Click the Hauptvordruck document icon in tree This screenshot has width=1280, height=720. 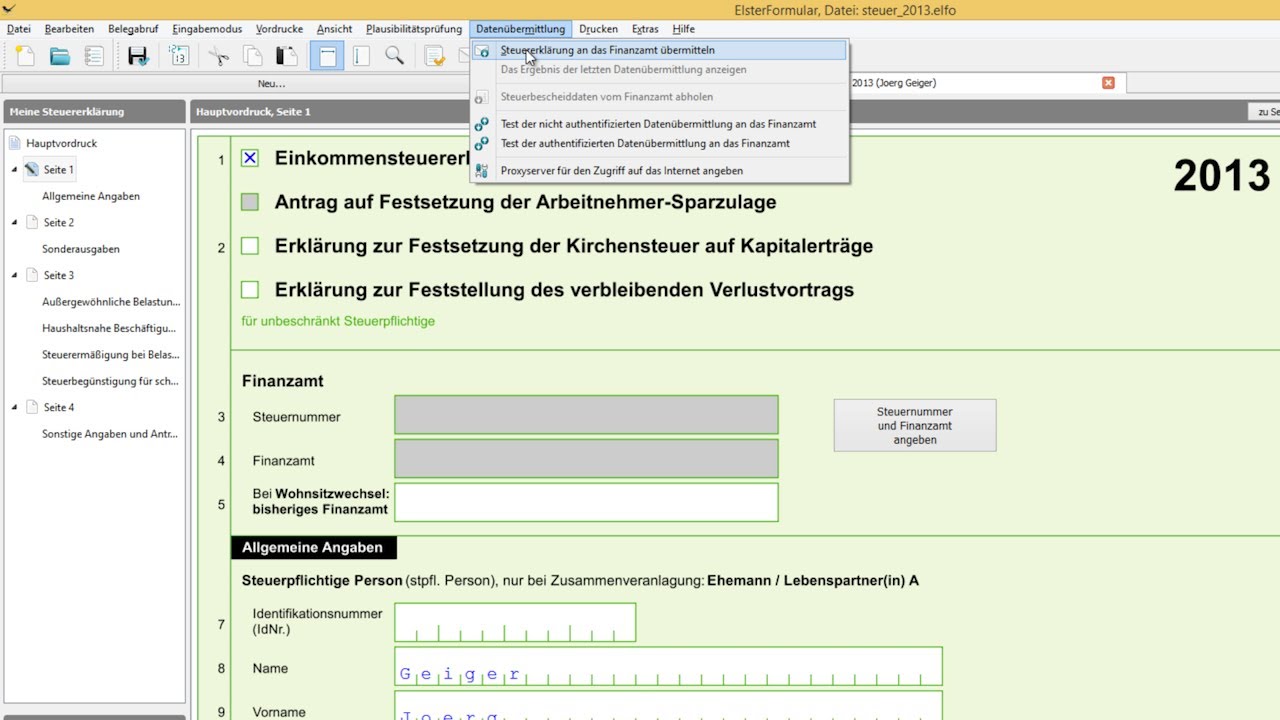tap(15, 143)
